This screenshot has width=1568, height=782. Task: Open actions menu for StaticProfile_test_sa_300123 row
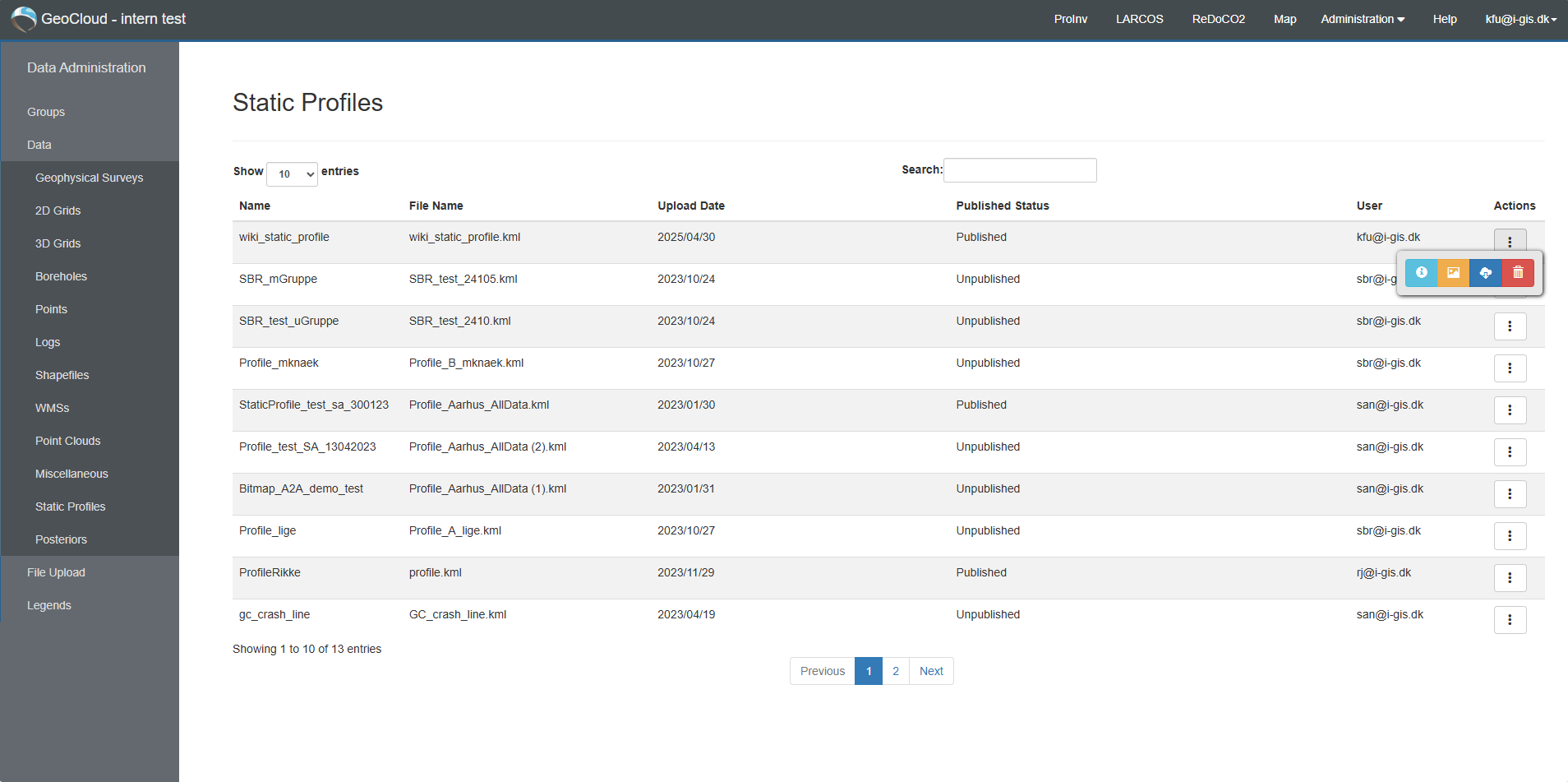pyautogui.click(x=1510, y=410)
